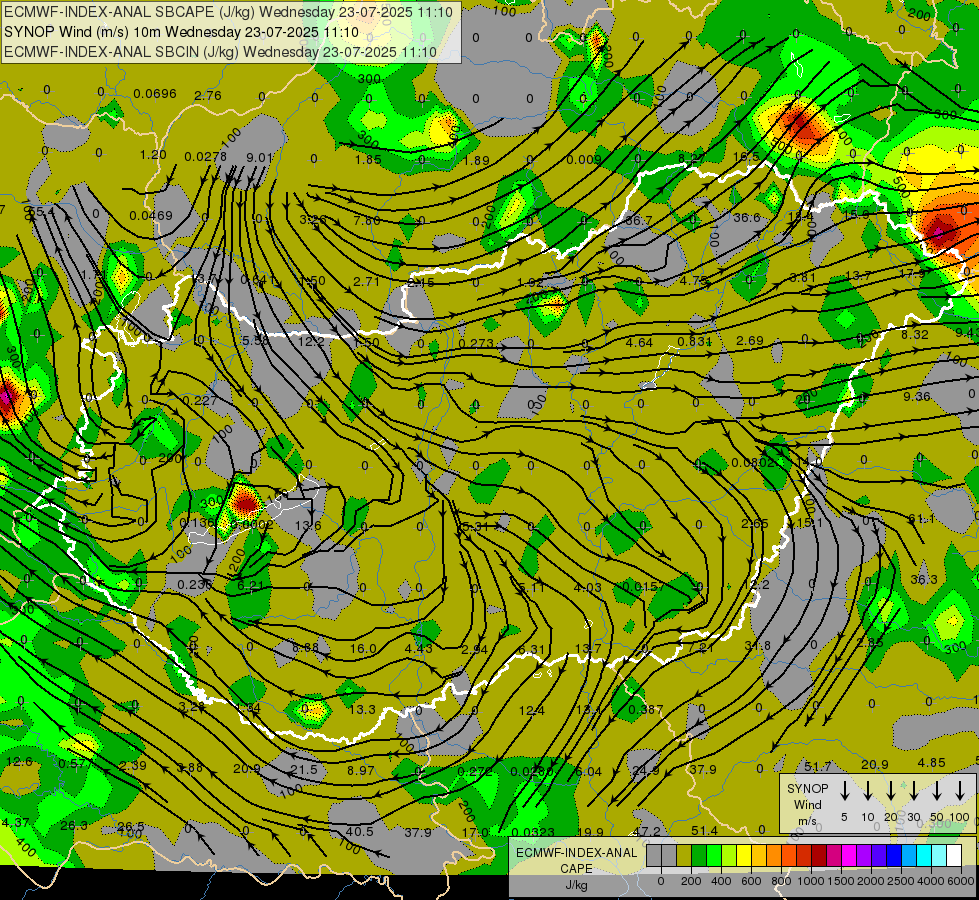979x900 pixels.
Task: Click the map value 4.03
Action: [588, 587]
